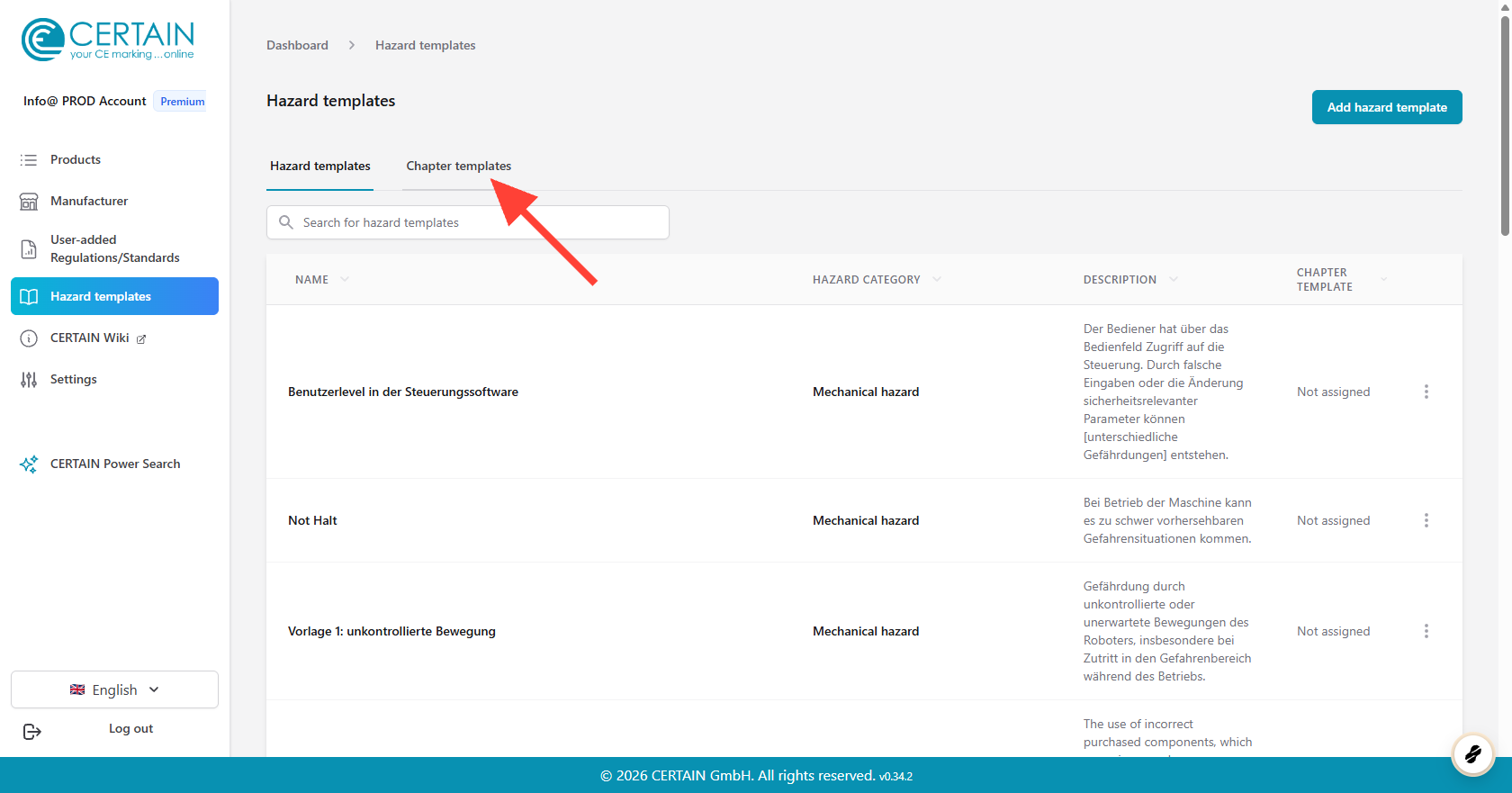The height and width of the screenshot is (793, 1512).
Task: Click the breadcrumb chevron separator
Action: [x=352, y=45]
